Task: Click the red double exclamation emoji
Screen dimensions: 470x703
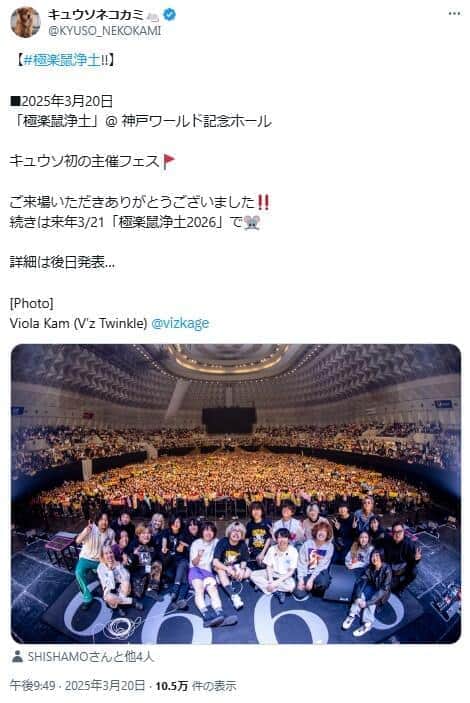Action: [263, 202]
